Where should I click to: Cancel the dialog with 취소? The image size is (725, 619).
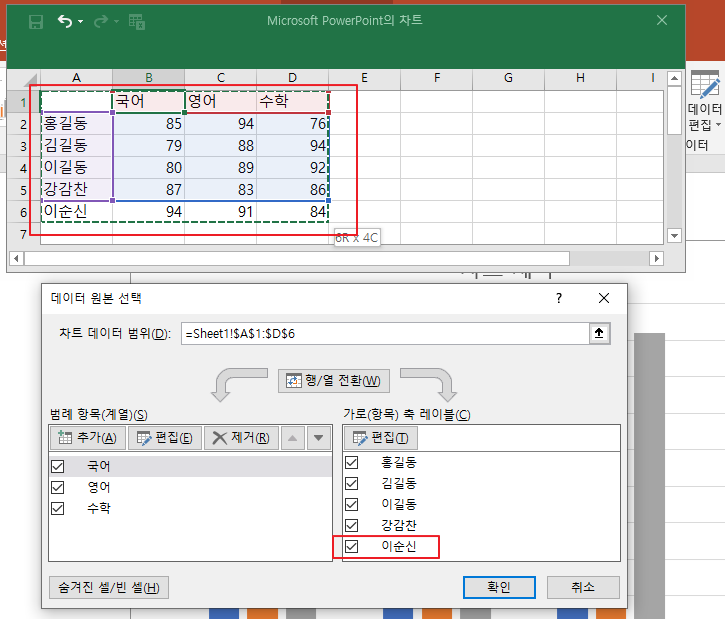click(x=583, y=588)
